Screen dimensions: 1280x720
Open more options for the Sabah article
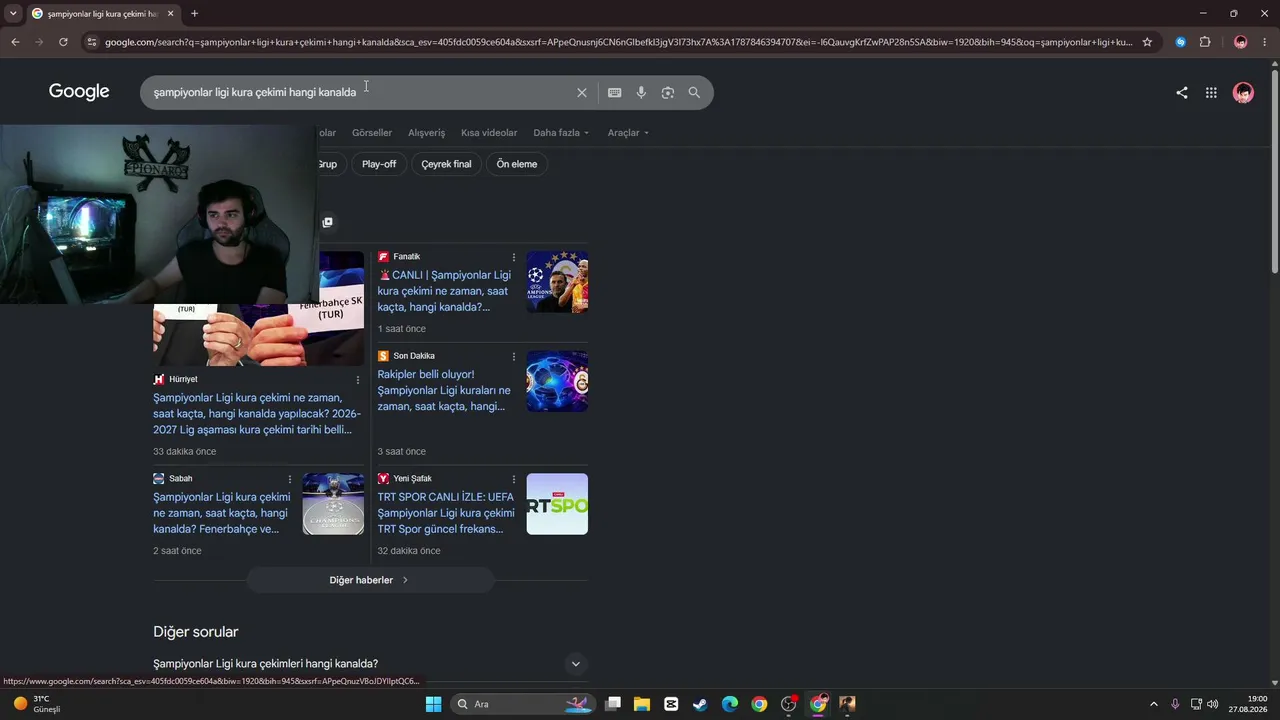290,479
